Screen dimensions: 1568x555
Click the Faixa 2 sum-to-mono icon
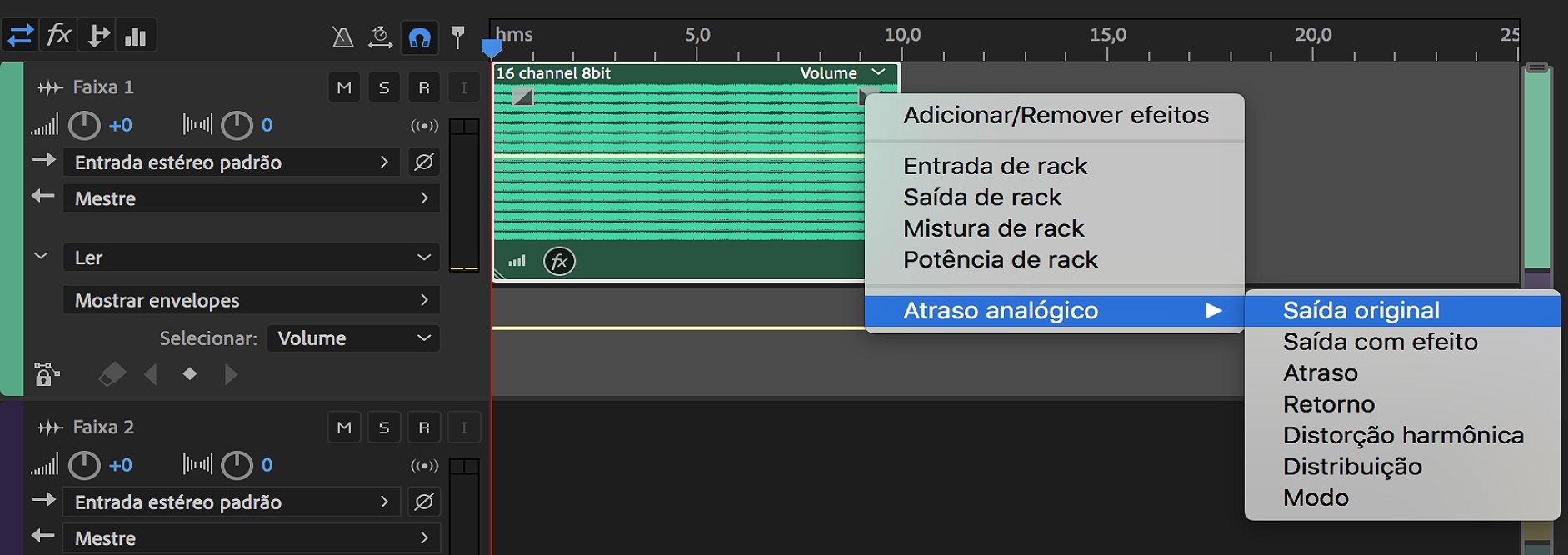(424, 466)
